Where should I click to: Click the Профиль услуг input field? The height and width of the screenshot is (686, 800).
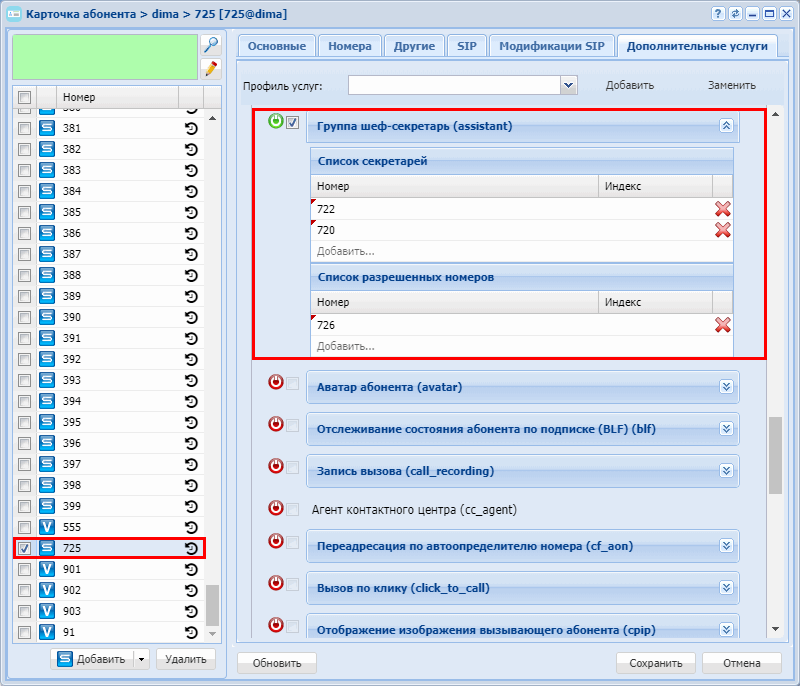pyautogui.click(x=454, y=85)
